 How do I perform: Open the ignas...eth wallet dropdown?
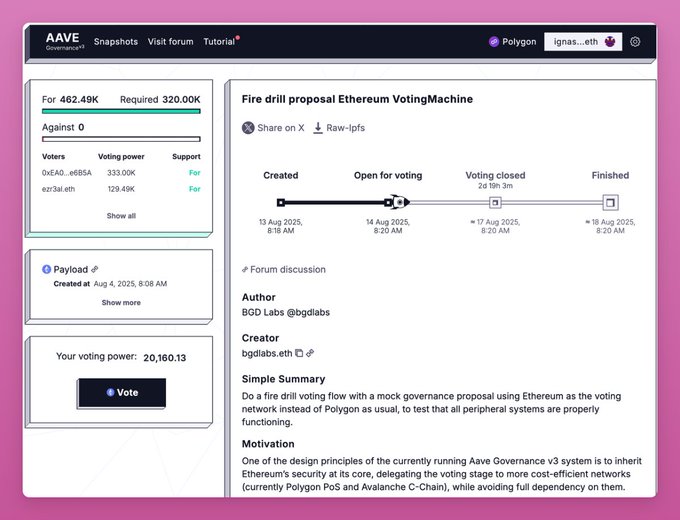pyautogui.click(x=583, y=42)
